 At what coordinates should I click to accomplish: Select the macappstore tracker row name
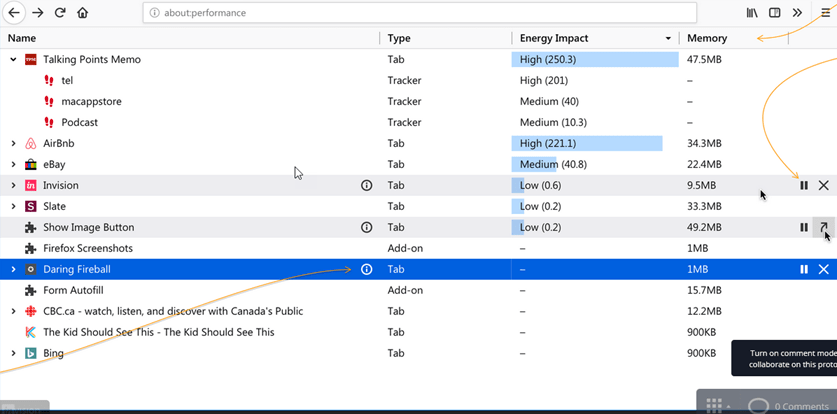(x=91, y=101)
